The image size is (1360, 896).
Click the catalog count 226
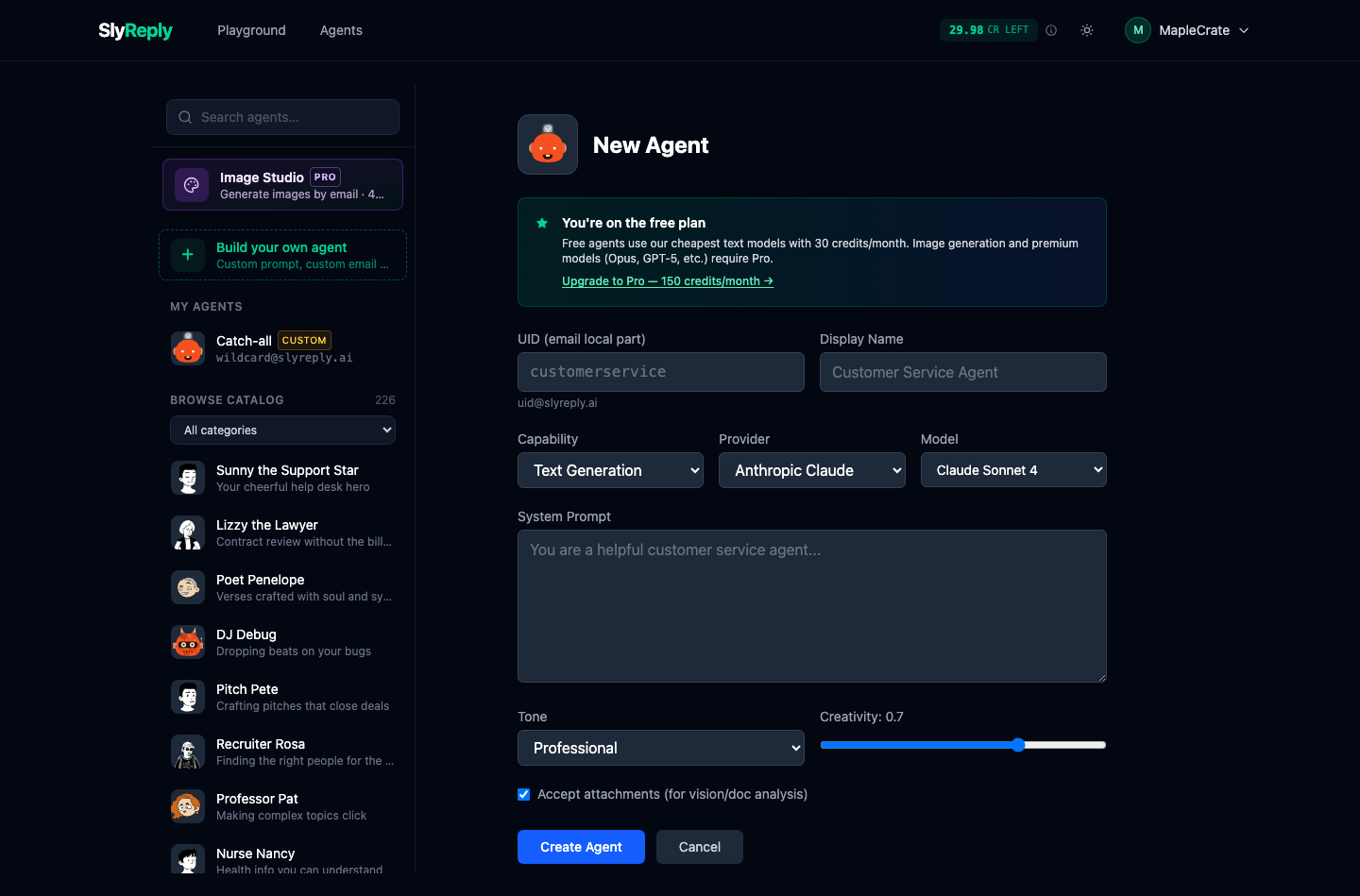click(385, 400)
